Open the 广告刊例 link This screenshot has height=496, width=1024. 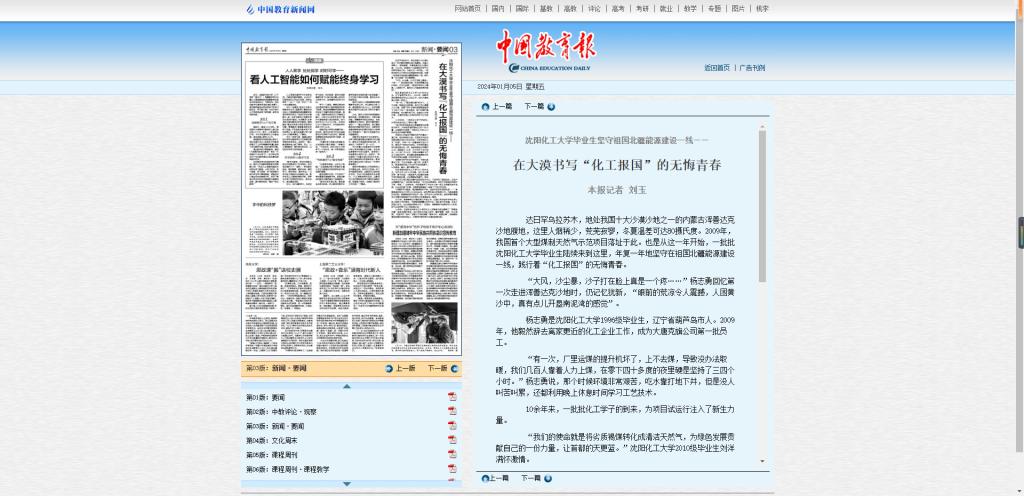click(x=752, y=68)
